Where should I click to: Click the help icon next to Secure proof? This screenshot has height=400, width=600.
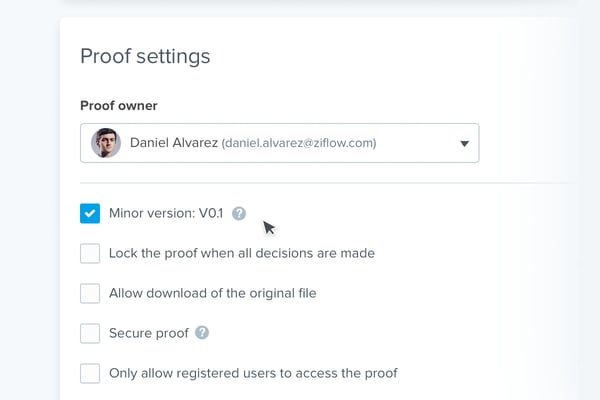[x=202, y=333]
